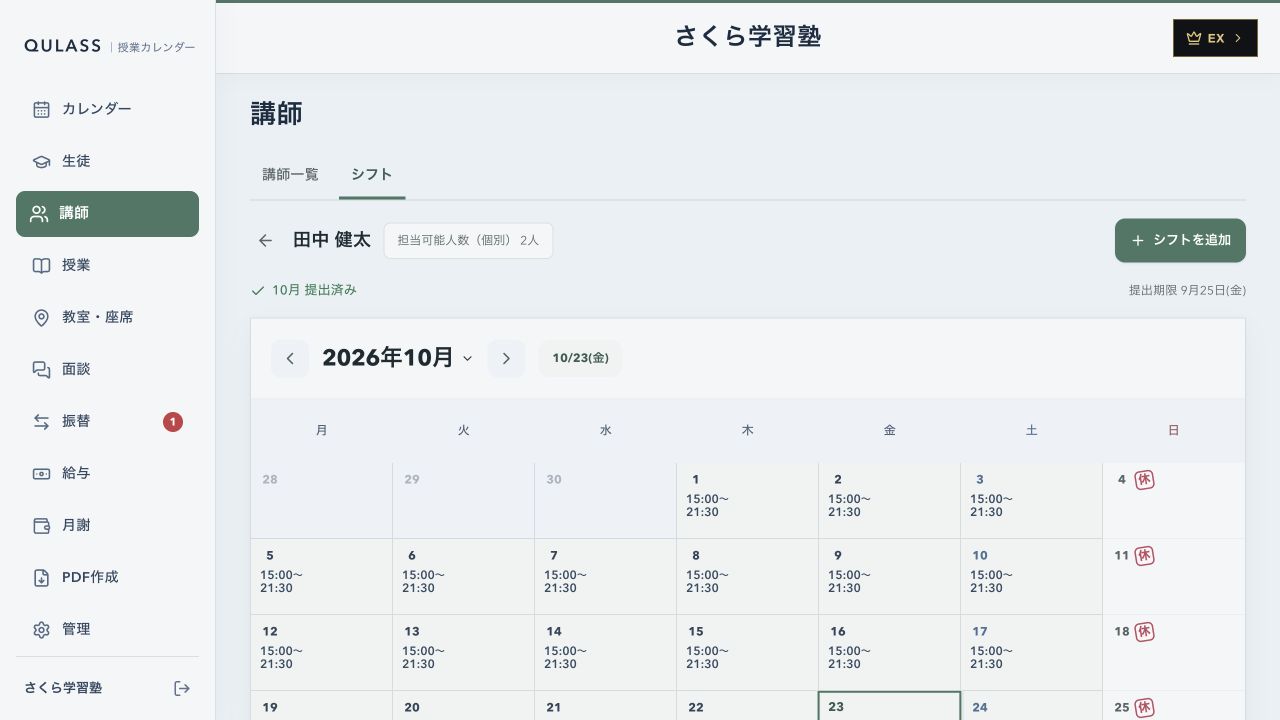
Task: Click the 担当可能人数（個別）2人 chip
Action: point(468,240)
